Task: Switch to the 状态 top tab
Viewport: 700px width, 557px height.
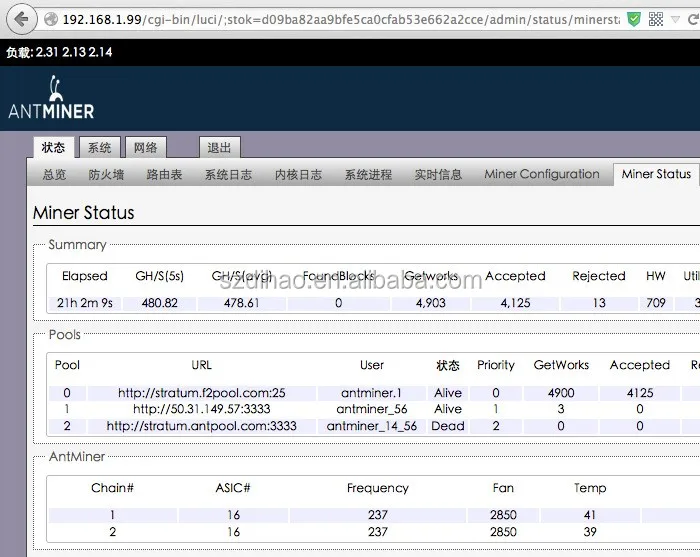Action: click(x=53, y=147)
